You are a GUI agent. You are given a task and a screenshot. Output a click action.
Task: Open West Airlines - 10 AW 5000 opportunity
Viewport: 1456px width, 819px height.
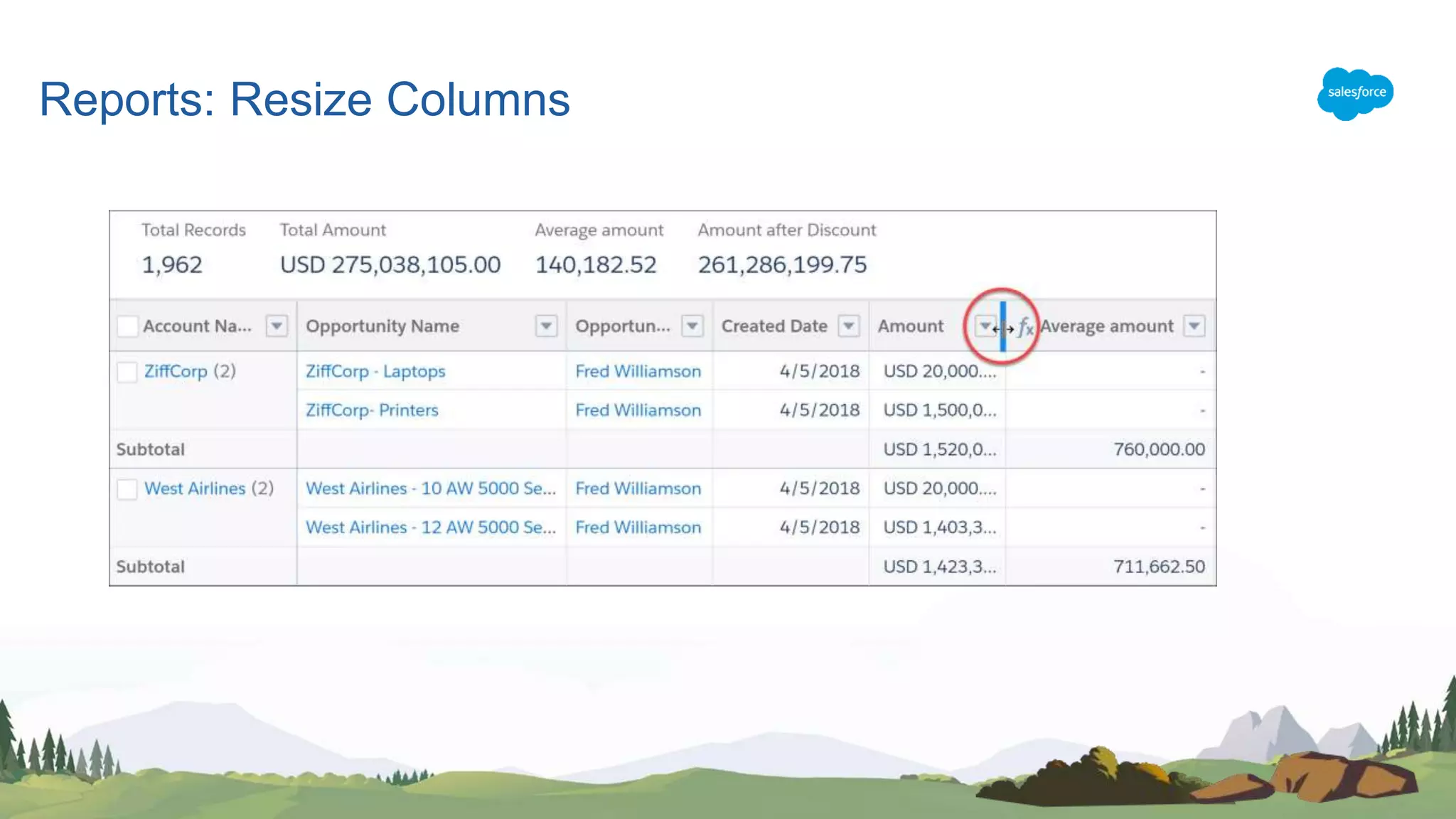pyautogui.click(x=431, y=488)
